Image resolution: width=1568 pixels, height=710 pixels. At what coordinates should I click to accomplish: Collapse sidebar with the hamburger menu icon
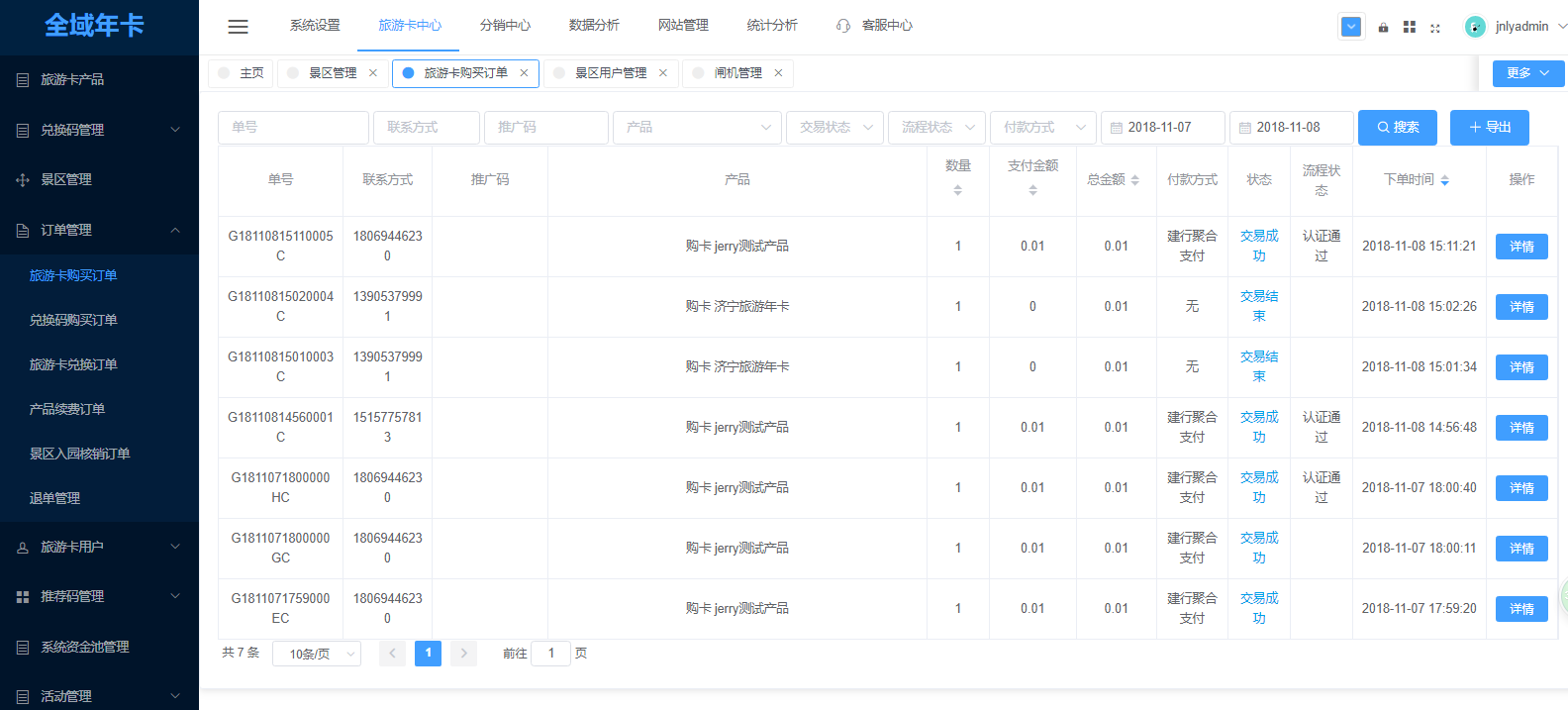(x=238, y=27)
